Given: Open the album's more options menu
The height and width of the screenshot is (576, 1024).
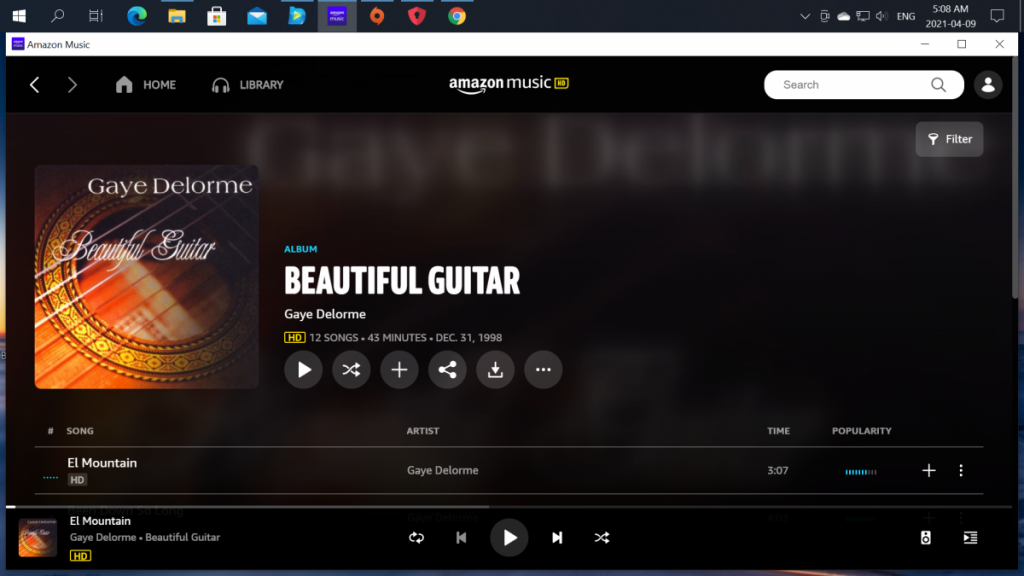Looking at the screenshot, I should [543, 370].
